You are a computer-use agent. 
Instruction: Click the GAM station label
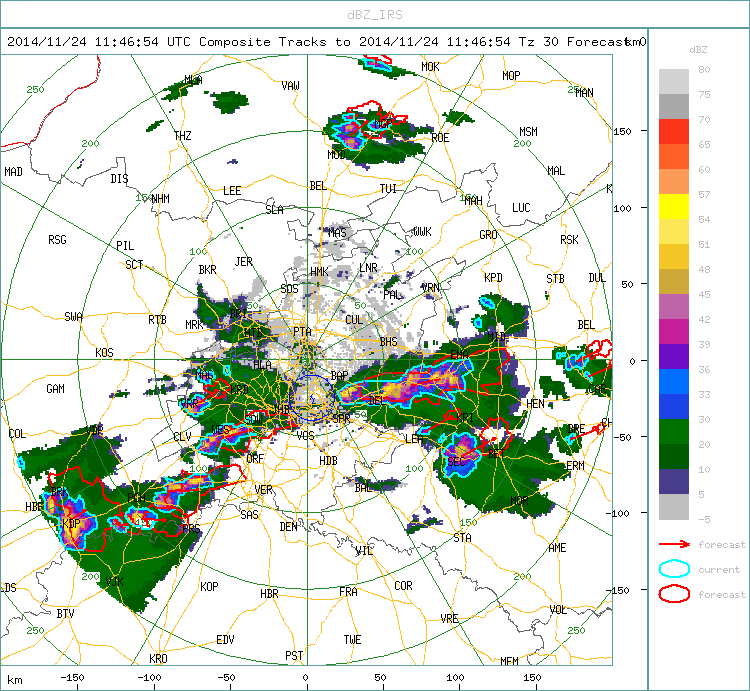tap(55, 389)
